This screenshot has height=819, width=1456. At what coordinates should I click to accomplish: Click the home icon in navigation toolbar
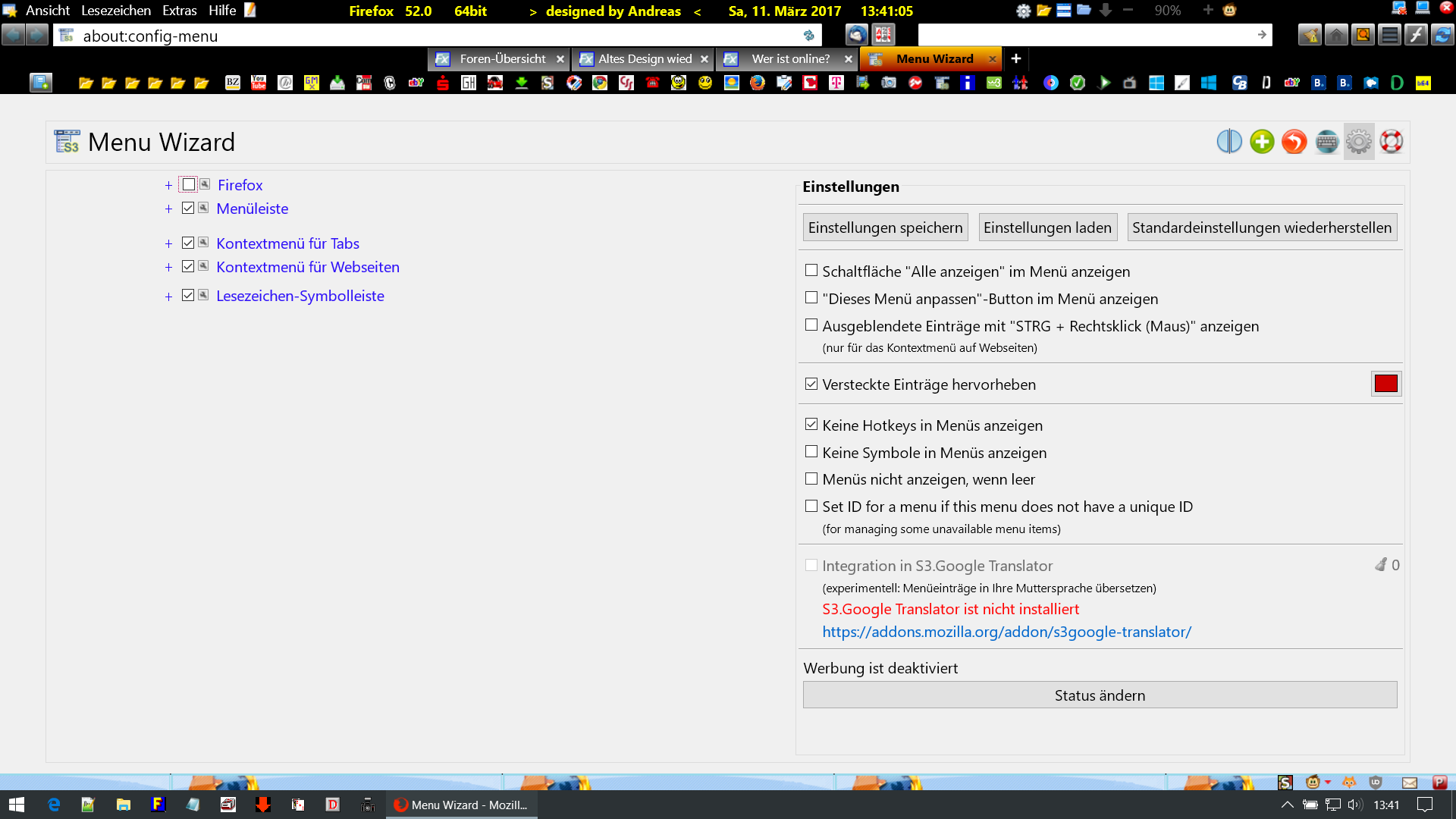point(1336,35)
